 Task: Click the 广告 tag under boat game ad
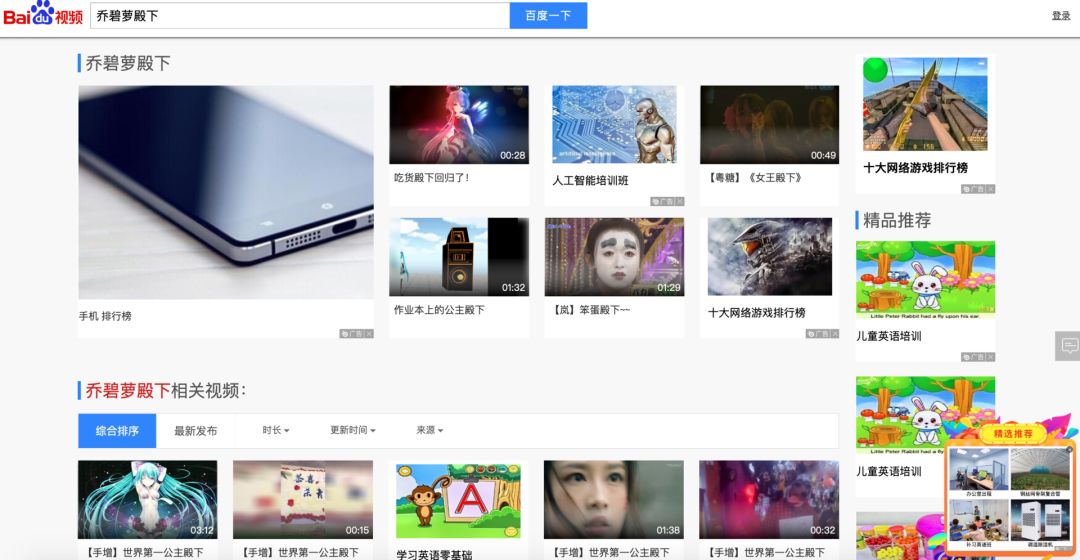(x=973, y=189)
